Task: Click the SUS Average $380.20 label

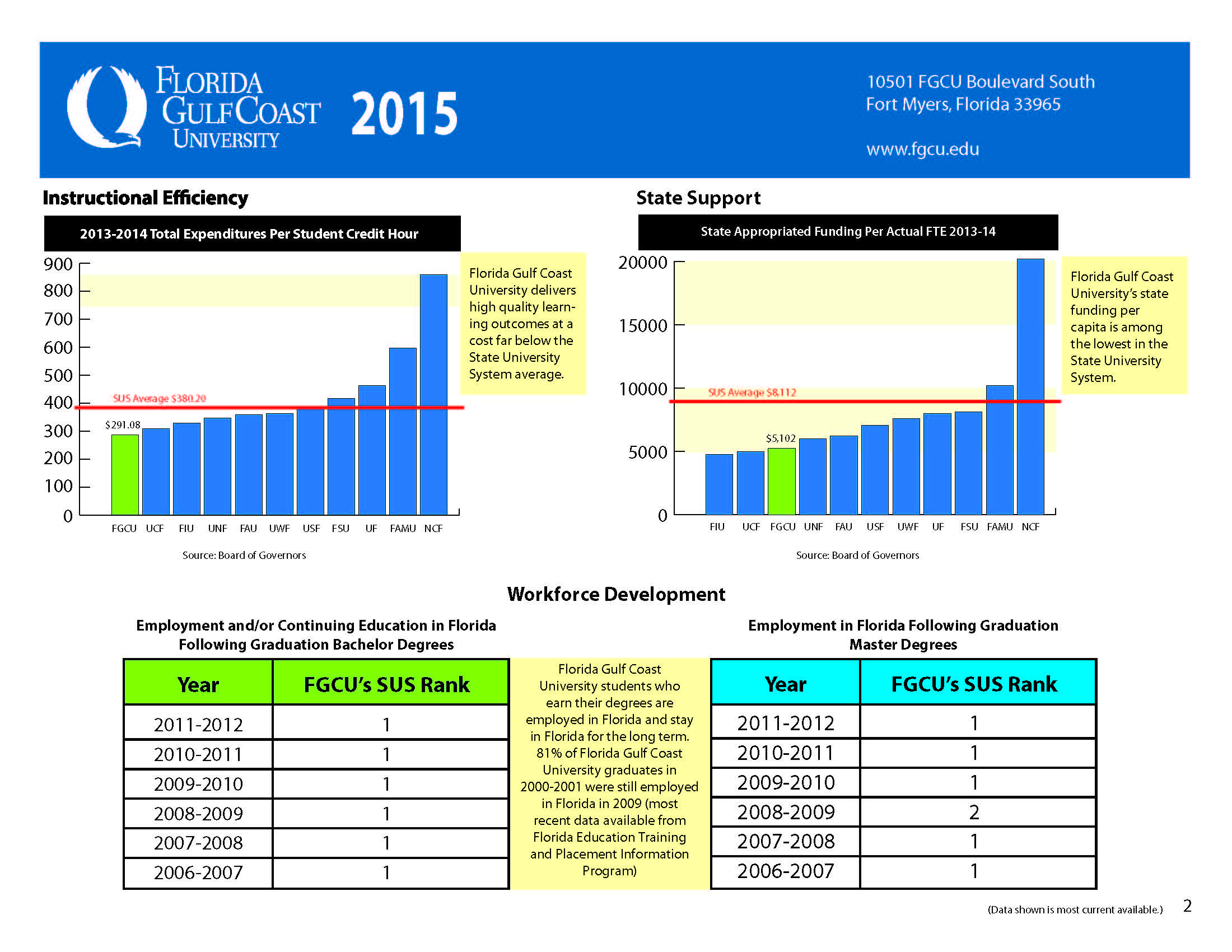Action: (160, 398)
